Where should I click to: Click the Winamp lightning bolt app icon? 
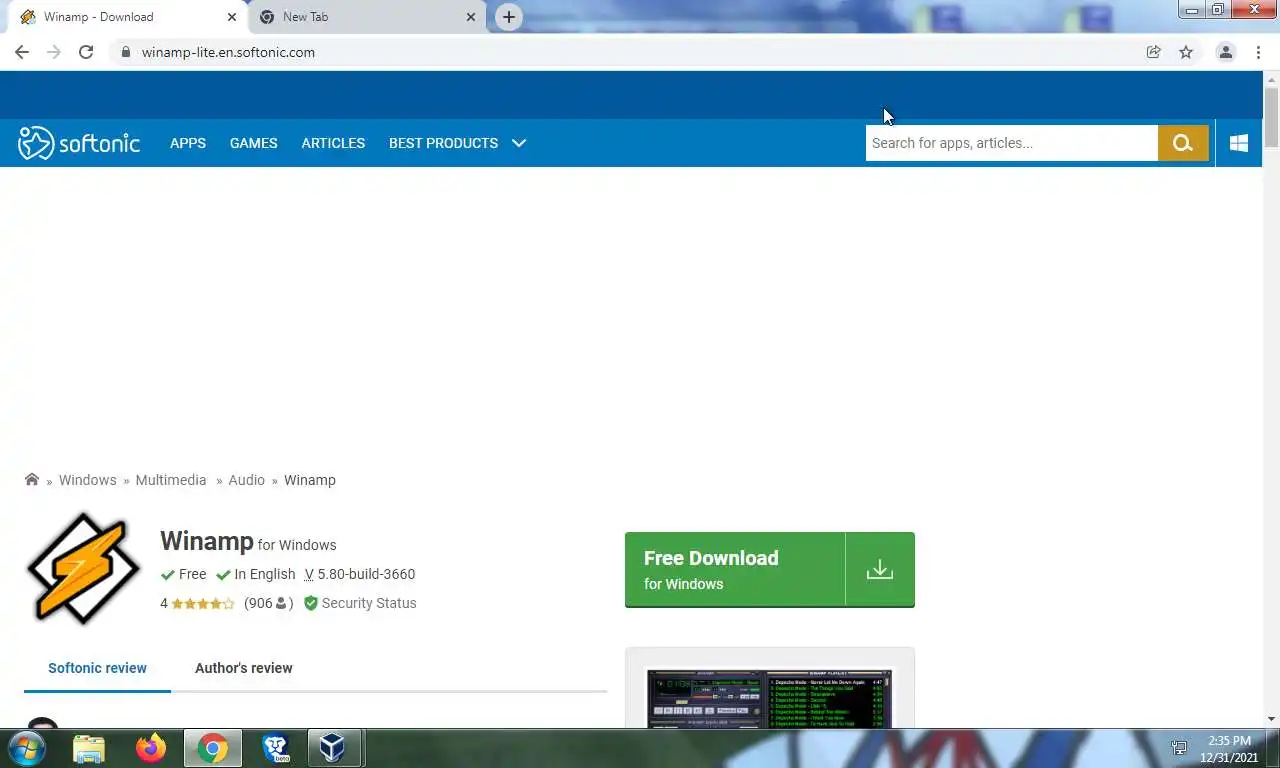(x=83, y=568)
